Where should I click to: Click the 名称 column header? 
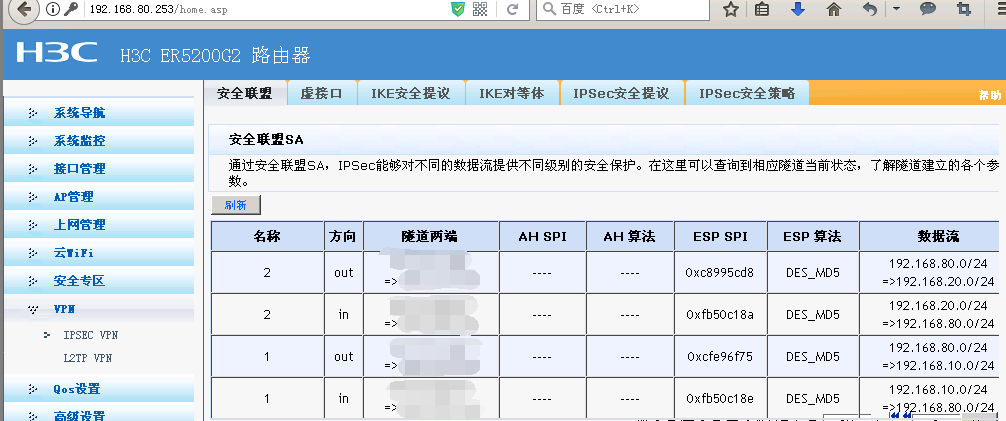click(x=267, y=236)
